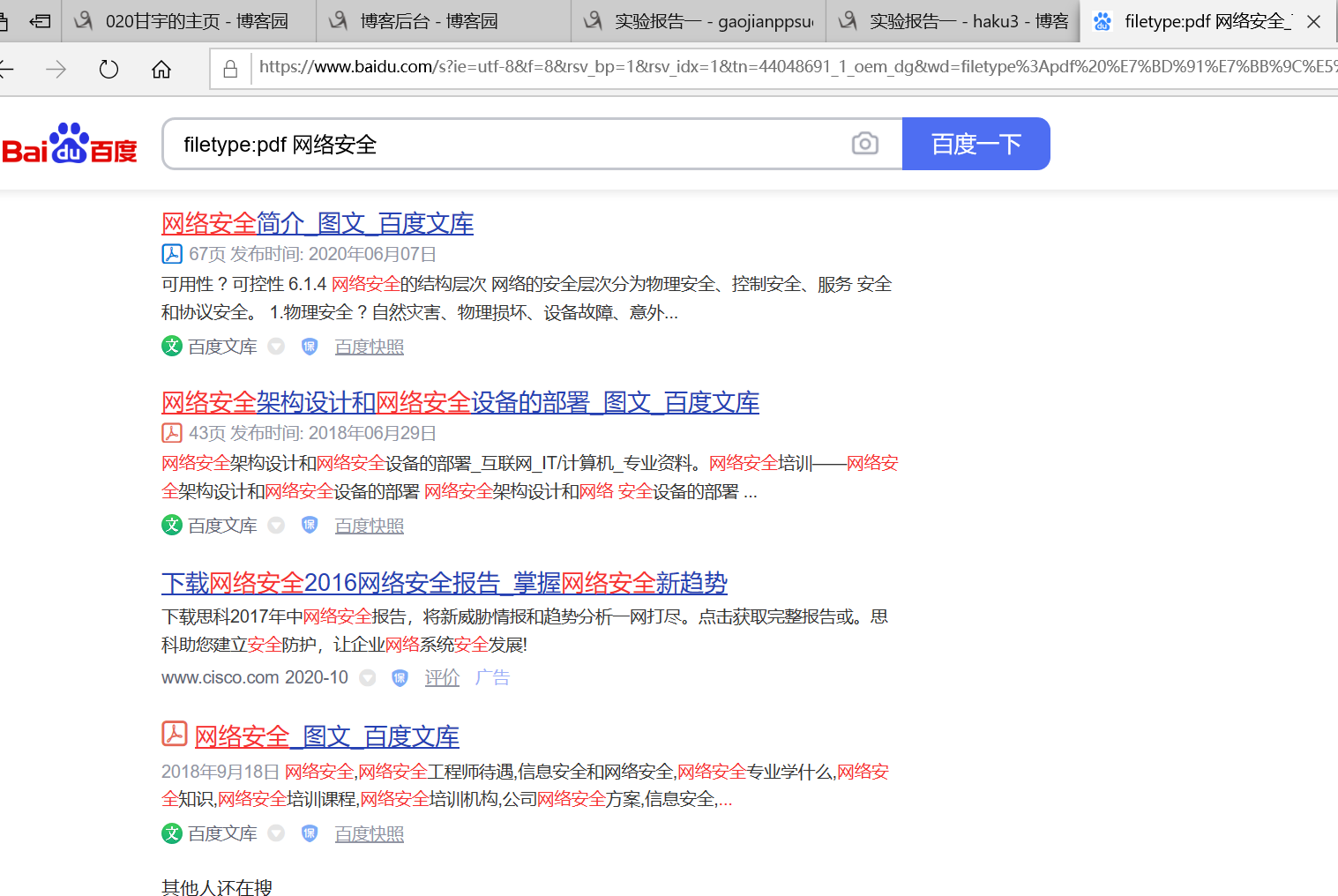Click the shield icon under 架构设计 result
The image size is (1338, 896).
pos(310,526)
